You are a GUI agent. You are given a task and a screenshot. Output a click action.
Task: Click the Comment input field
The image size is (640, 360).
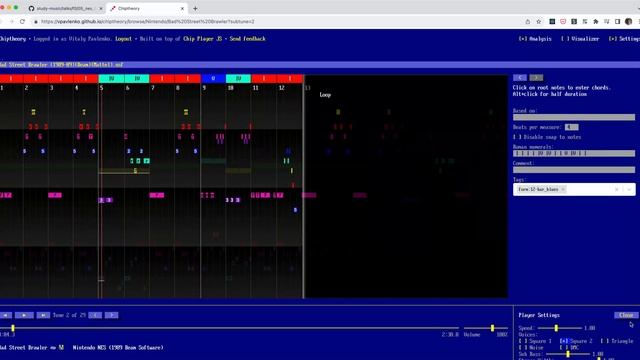pos(574,169)
